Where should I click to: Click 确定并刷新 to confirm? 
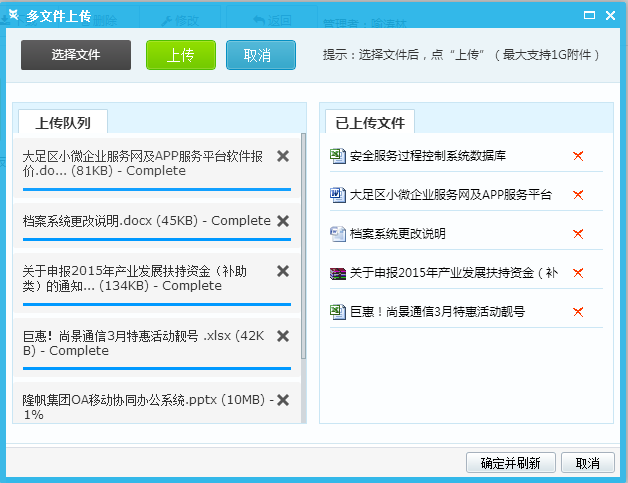pos(510,463)
